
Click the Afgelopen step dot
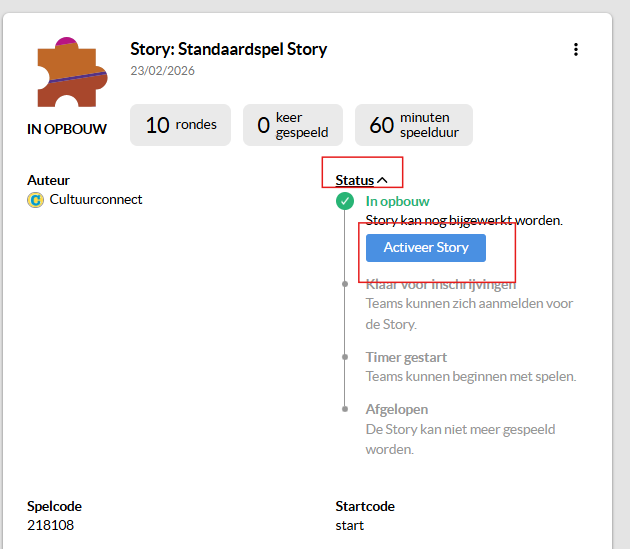[345, 410]
